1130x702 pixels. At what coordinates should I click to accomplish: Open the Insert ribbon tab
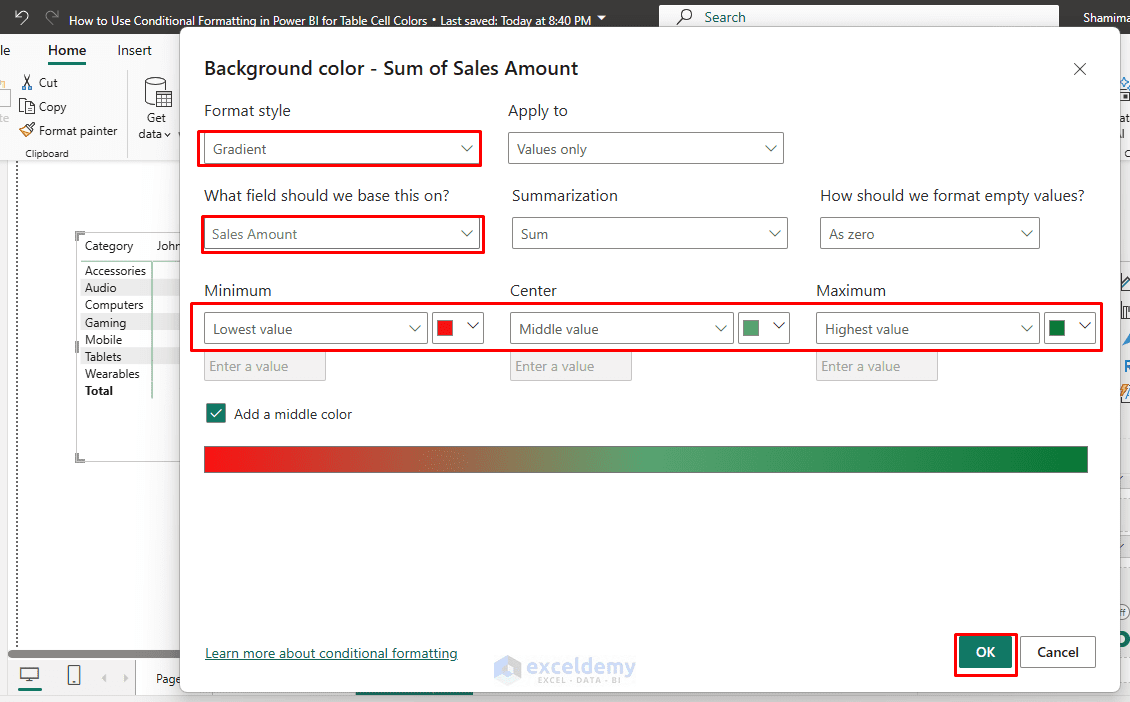click(x=135, y=50)
